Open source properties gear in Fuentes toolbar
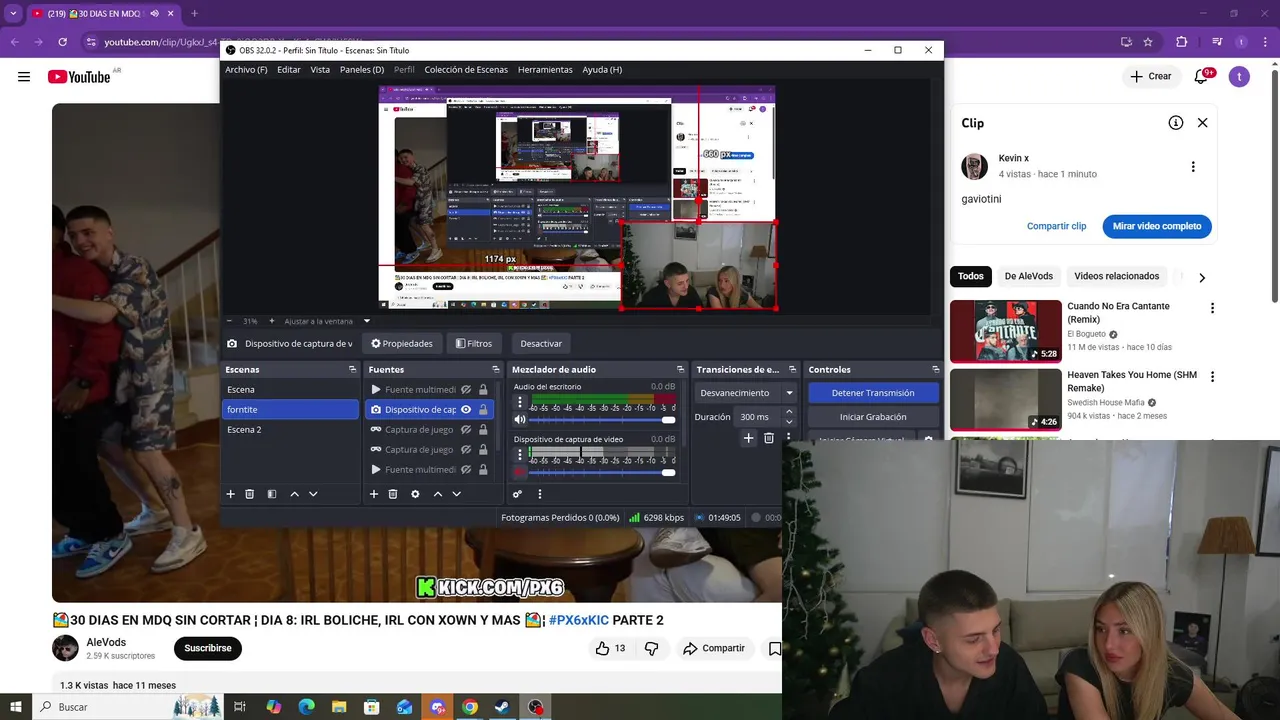The width and height of the screenshot is (1280, 720). click(x=415, y=494)
